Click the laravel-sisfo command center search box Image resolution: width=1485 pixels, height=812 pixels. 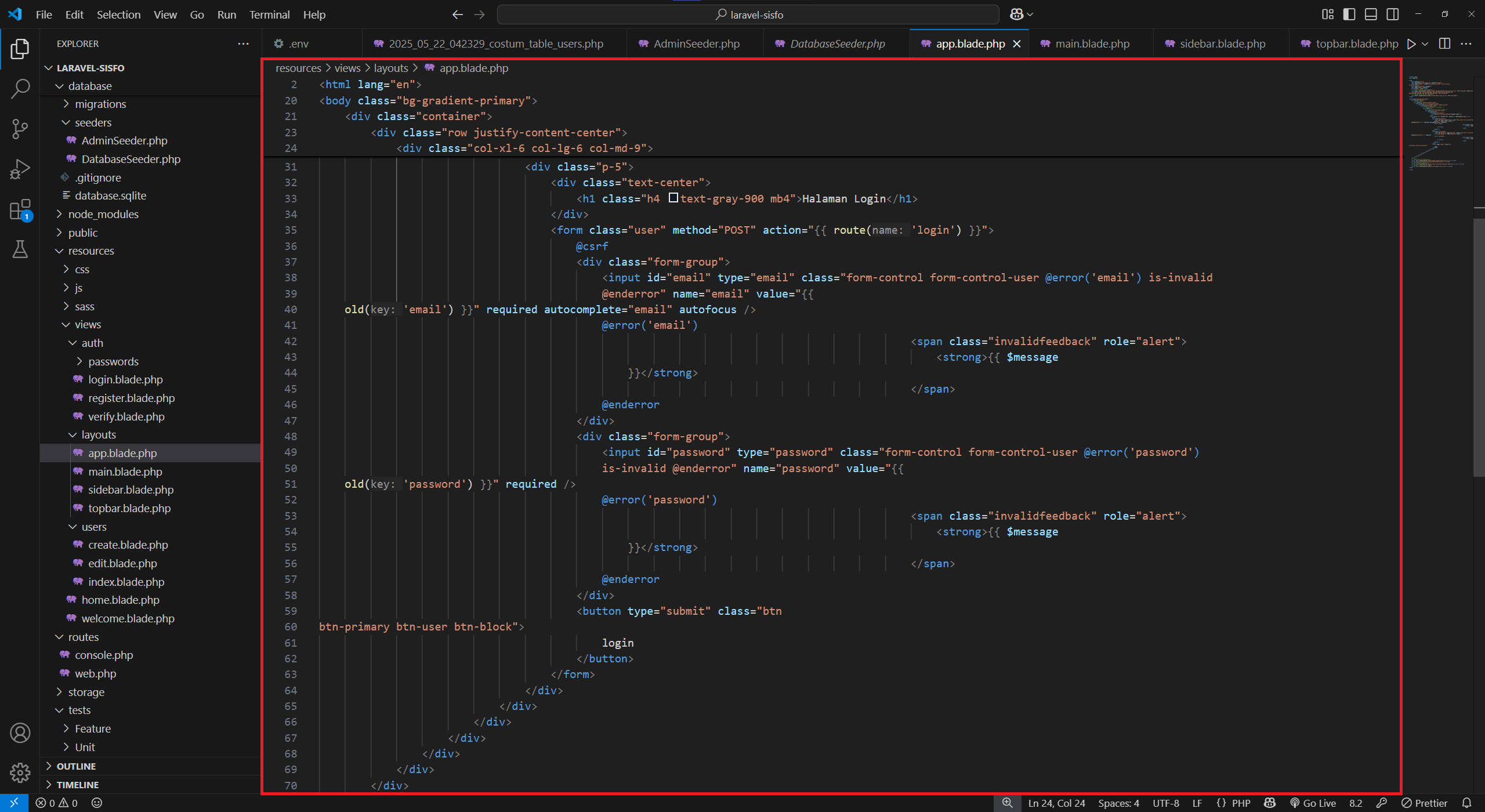[x=748, y=14]
